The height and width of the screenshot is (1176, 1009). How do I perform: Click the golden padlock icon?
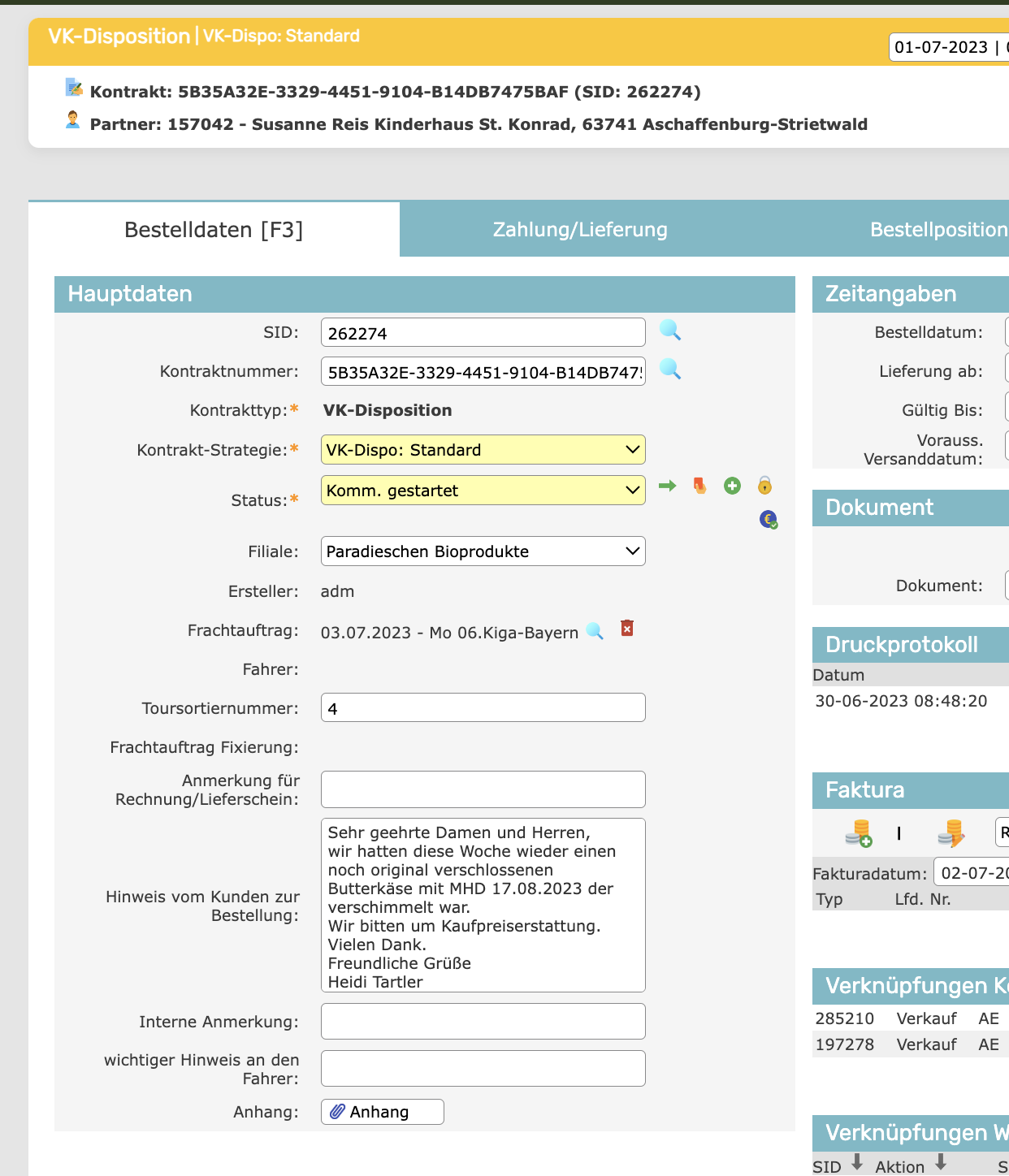[764, 486]
